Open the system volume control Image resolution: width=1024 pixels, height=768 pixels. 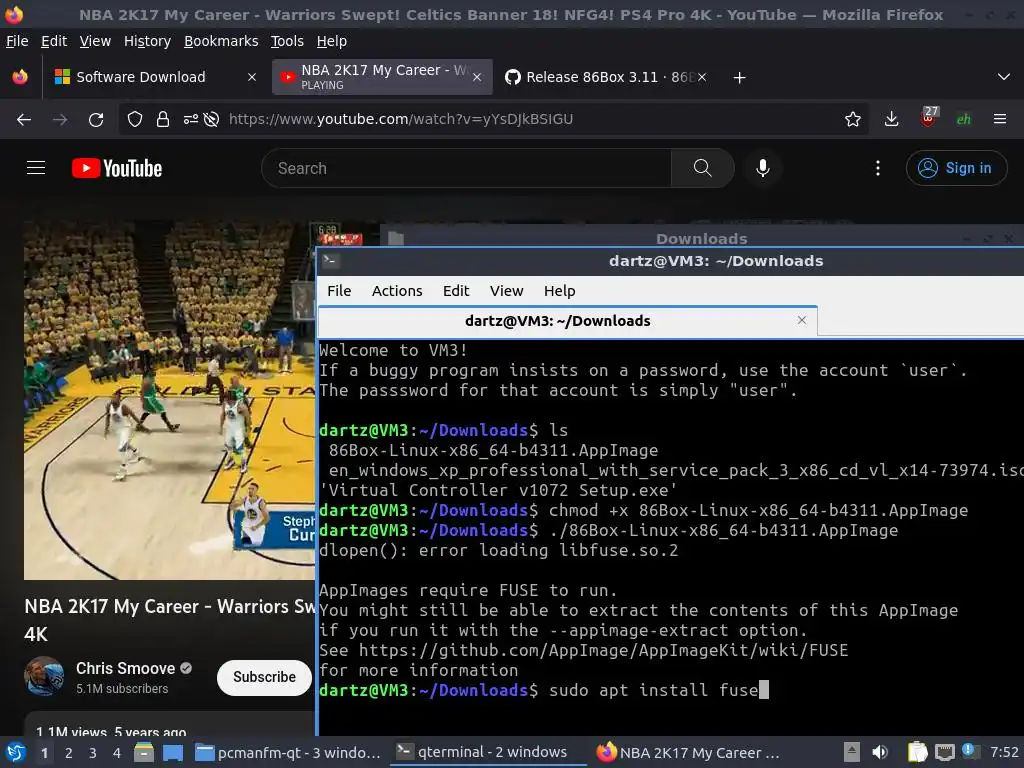tap(880, 752)
